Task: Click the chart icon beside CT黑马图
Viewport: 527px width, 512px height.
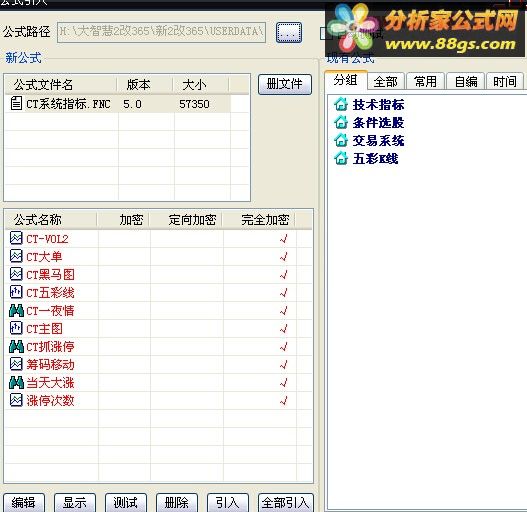Action: click(x=16, y=274)
